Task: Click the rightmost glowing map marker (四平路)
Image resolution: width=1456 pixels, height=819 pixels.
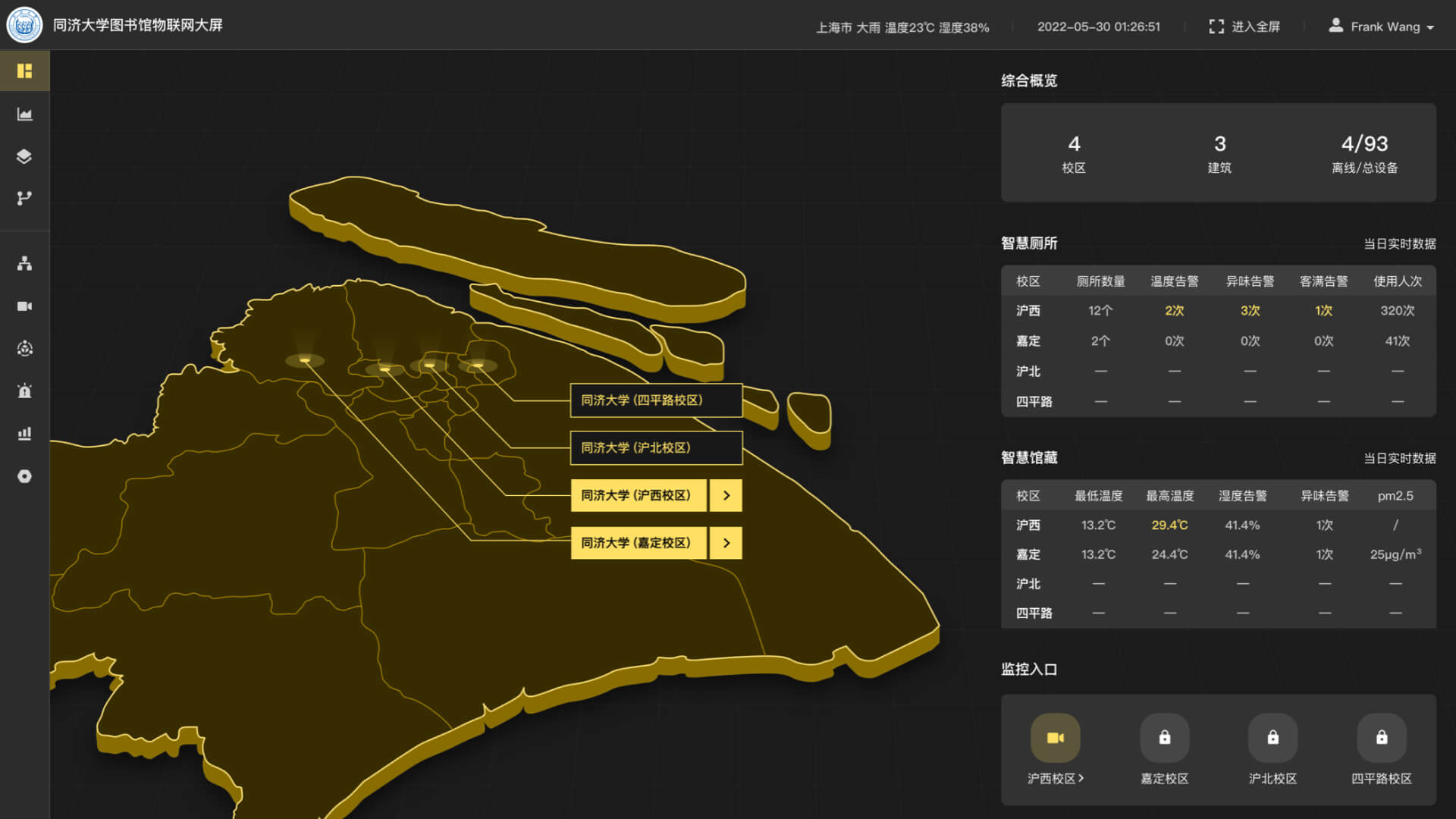Action: (477, 366)
